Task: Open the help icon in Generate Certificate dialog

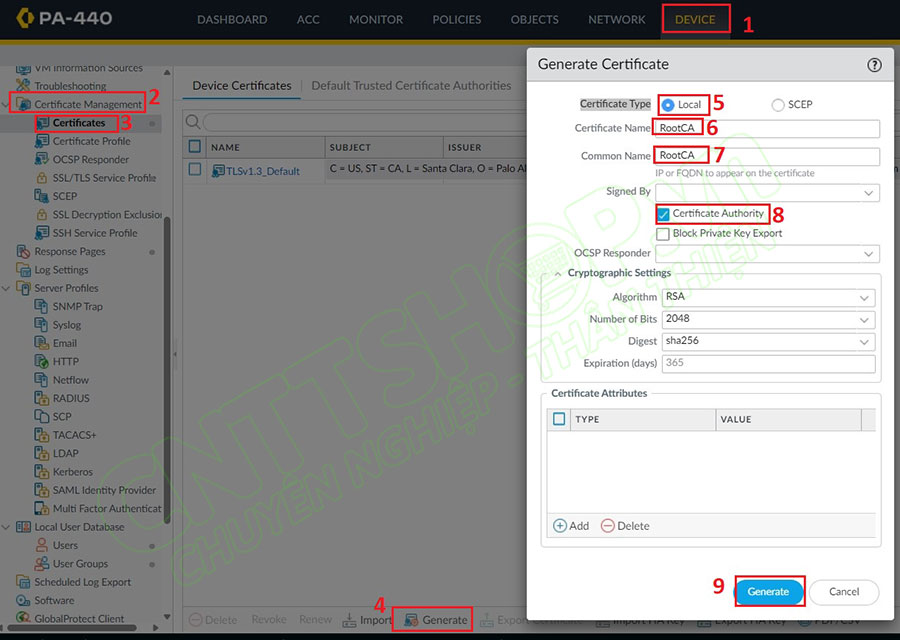Action: click(x=874, y=65)
